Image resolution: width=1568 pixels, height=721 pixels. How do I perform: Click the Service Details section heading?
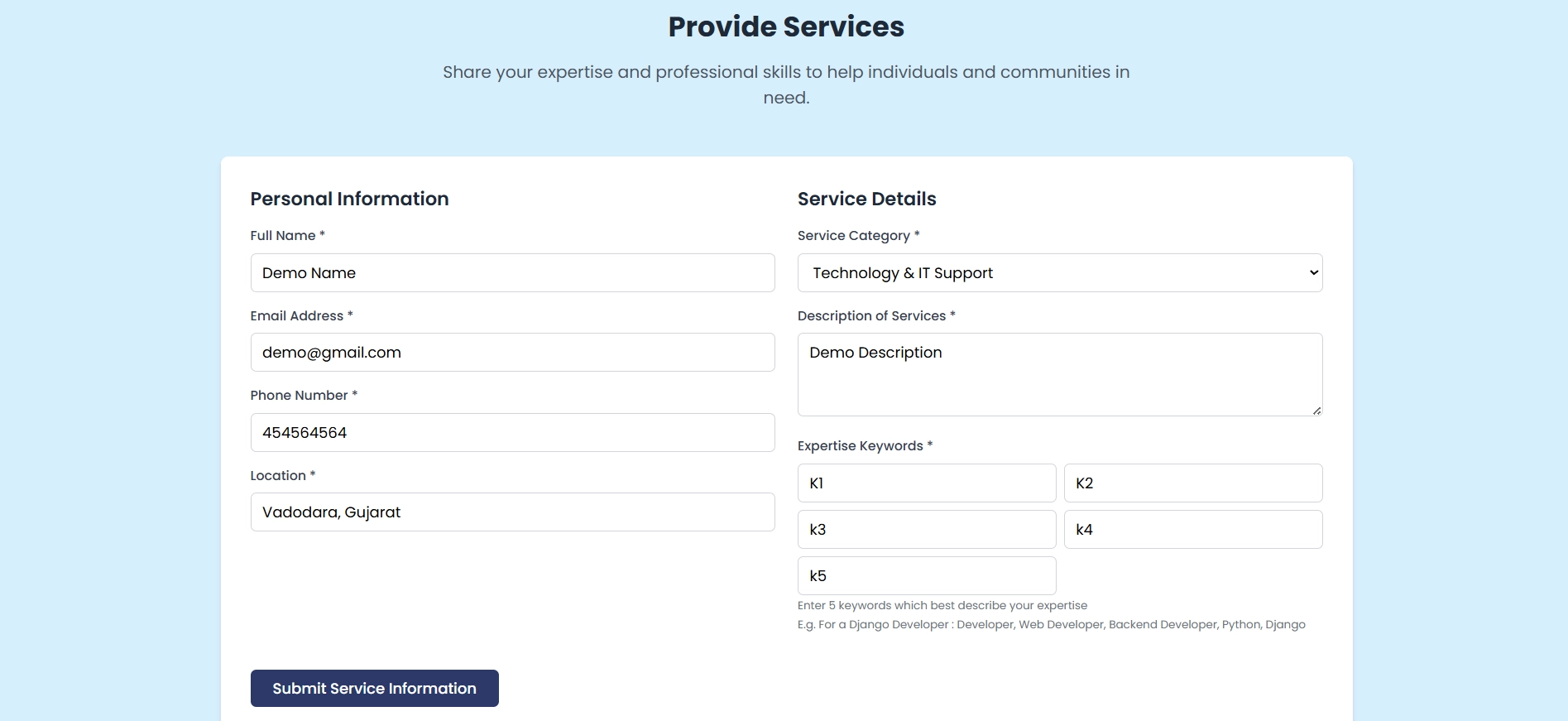click(x=866, y=199)
